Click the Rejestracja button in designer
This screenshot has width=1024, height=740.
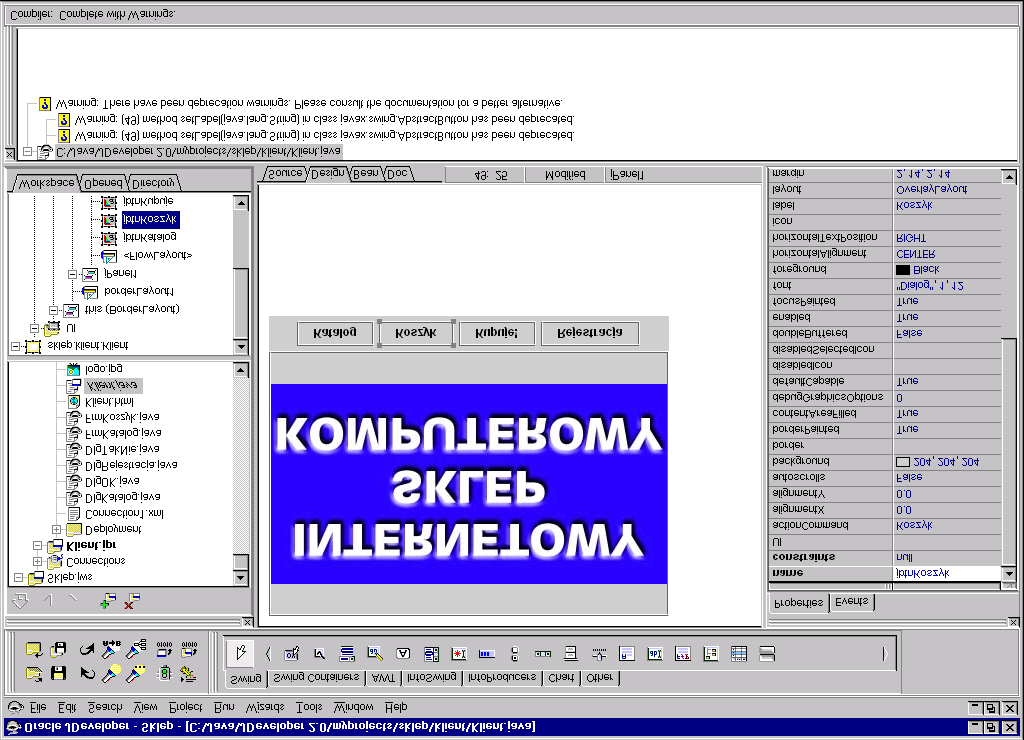[590, 333]
